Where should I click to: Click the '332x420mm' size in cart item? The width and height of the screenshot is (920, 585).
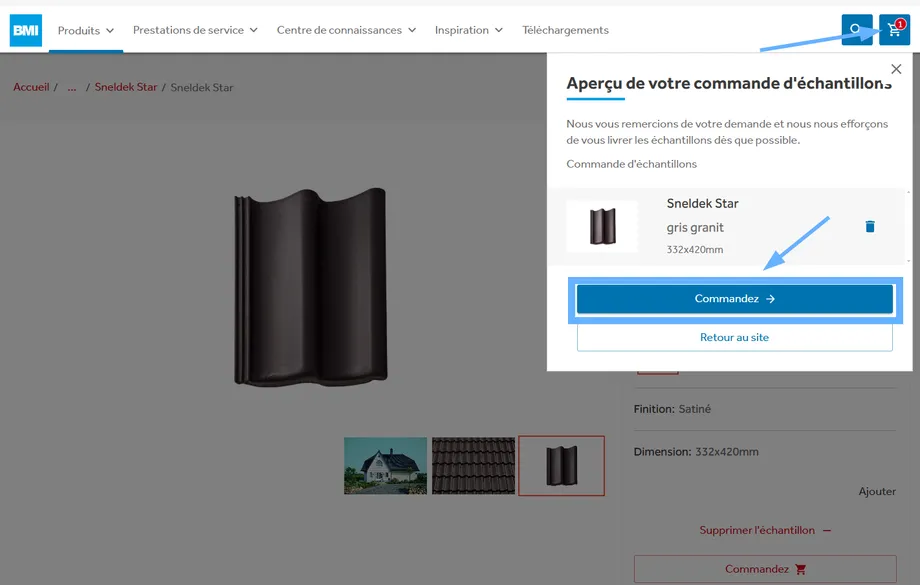(695, 249)
